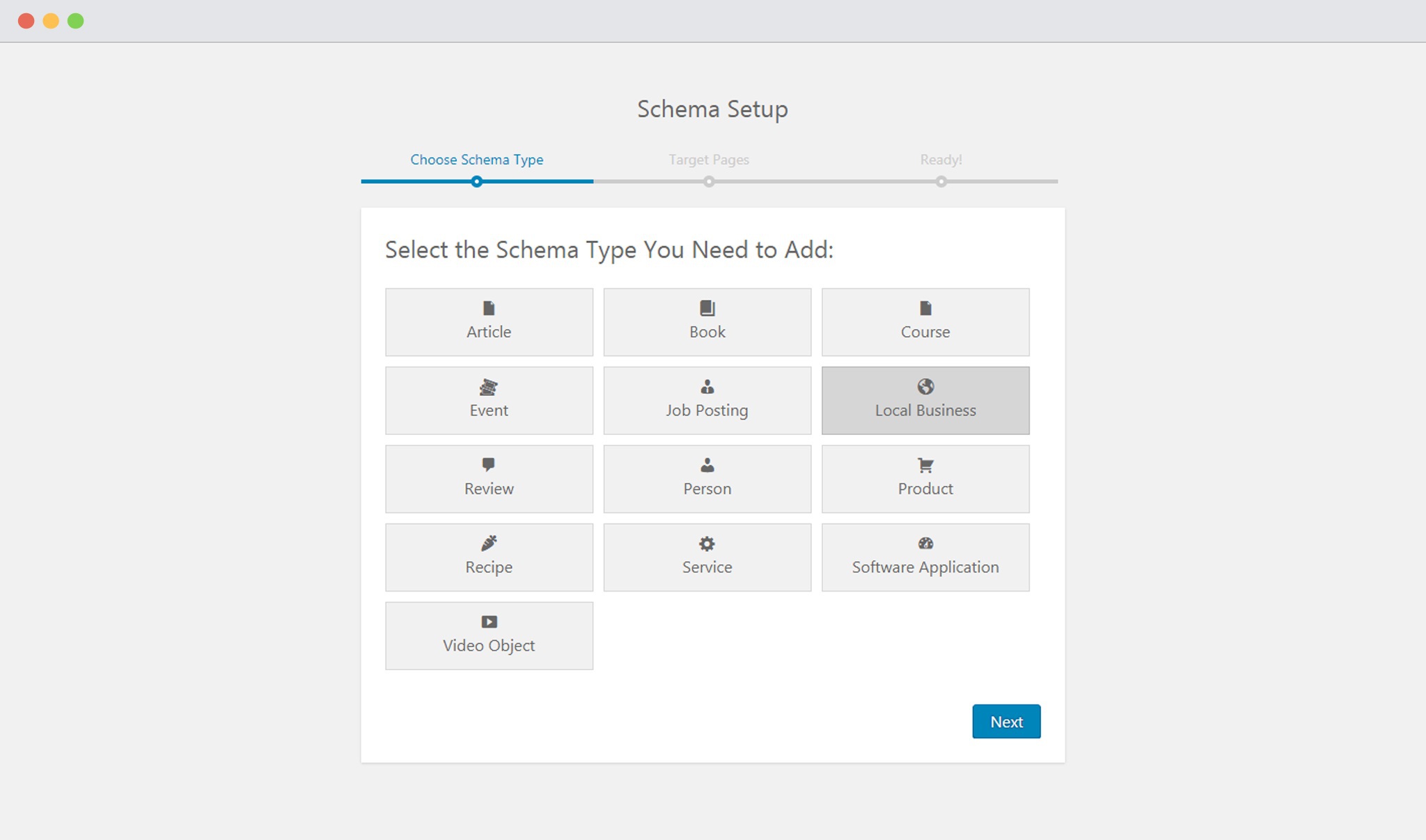The height and width of the screenshot is (840, 1426).
Task: Click the Book icon
Action: (706, 308)
